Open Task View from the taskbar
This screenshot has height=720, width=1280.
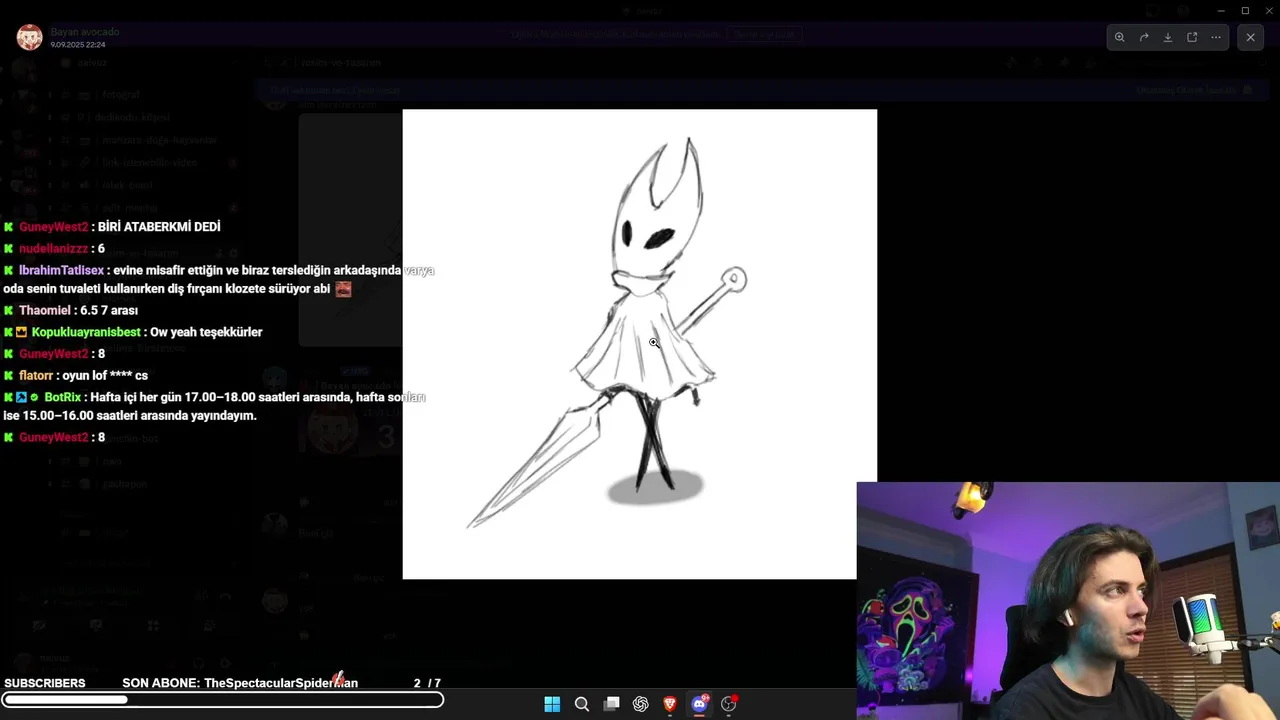pos(611,704)
